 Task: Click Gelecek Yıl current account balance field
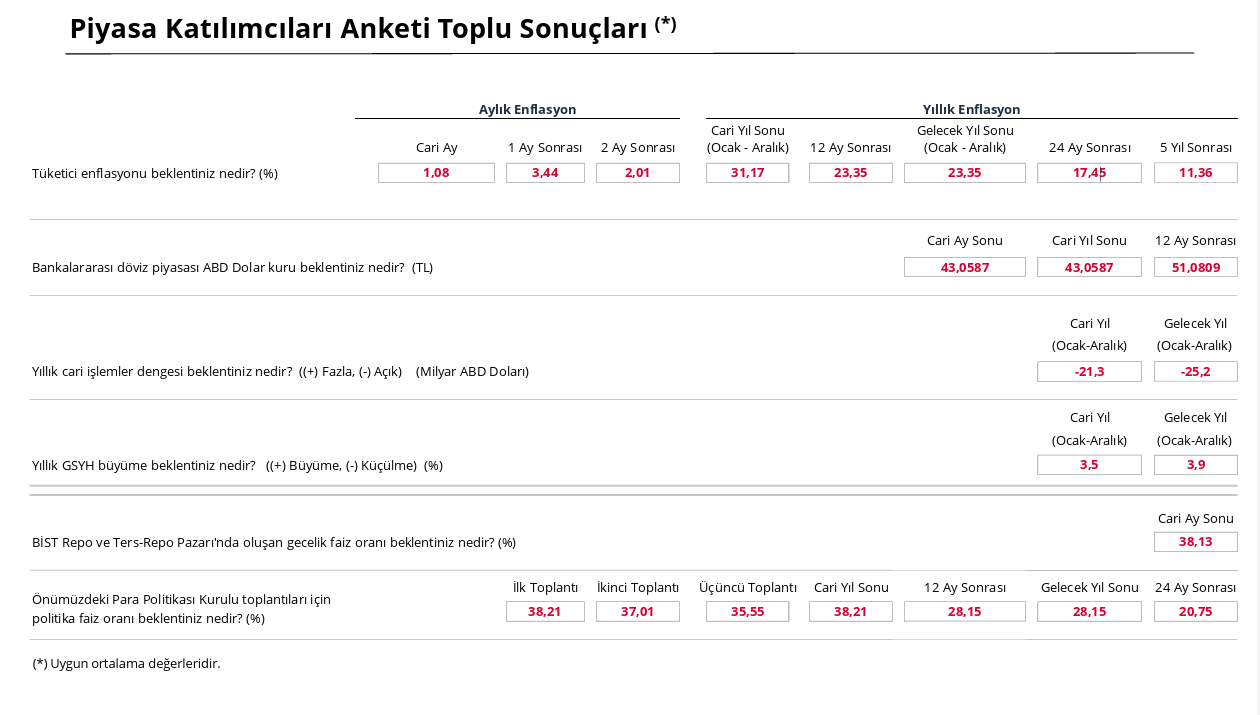coord(1195,372)
